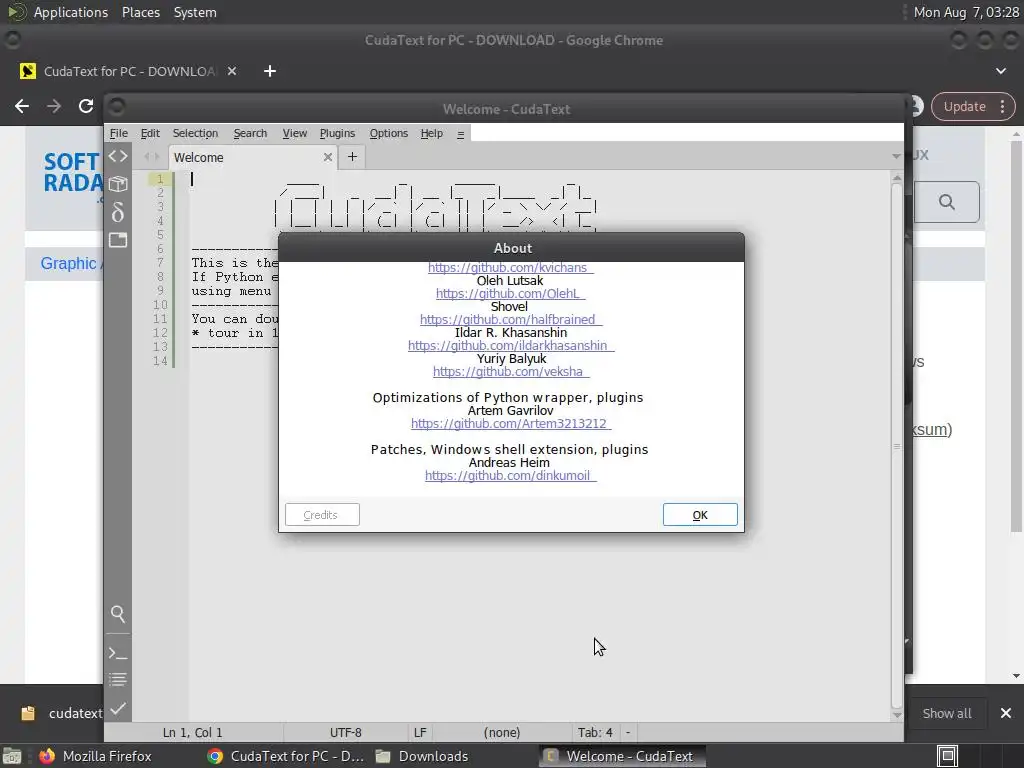Click line number 1 in the gutter
The height and width of the screenshot is (768, 1024).
point(160,179)
